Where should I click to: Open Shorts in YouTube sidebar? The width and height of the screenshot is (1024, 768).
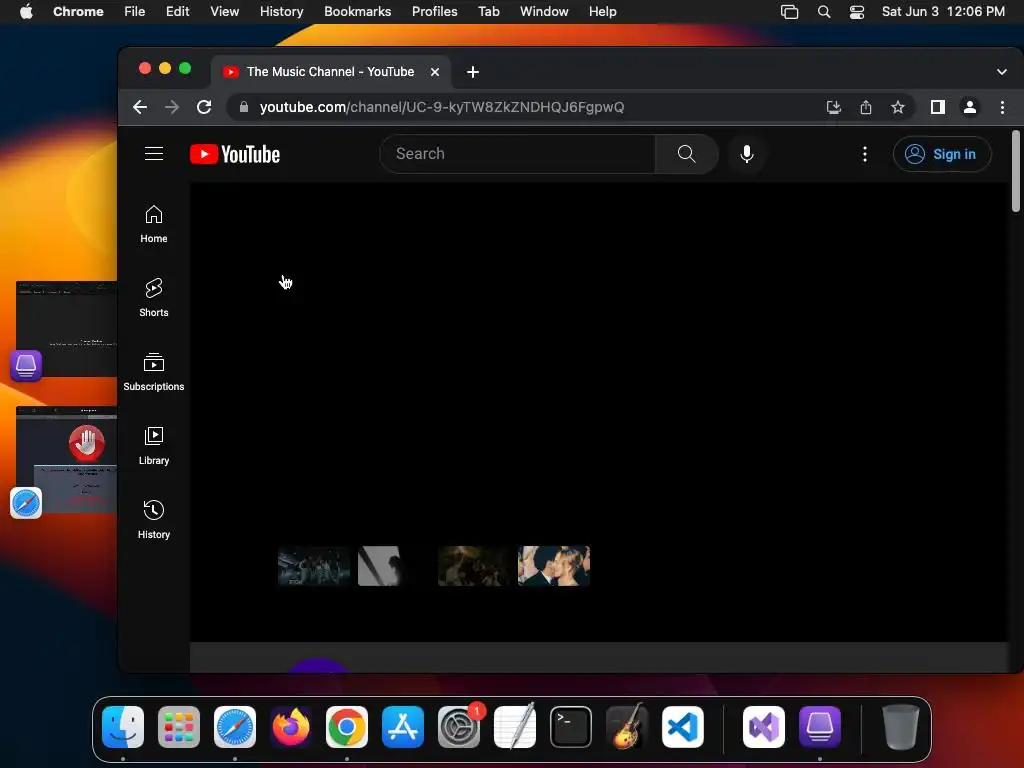pos(153,298)
